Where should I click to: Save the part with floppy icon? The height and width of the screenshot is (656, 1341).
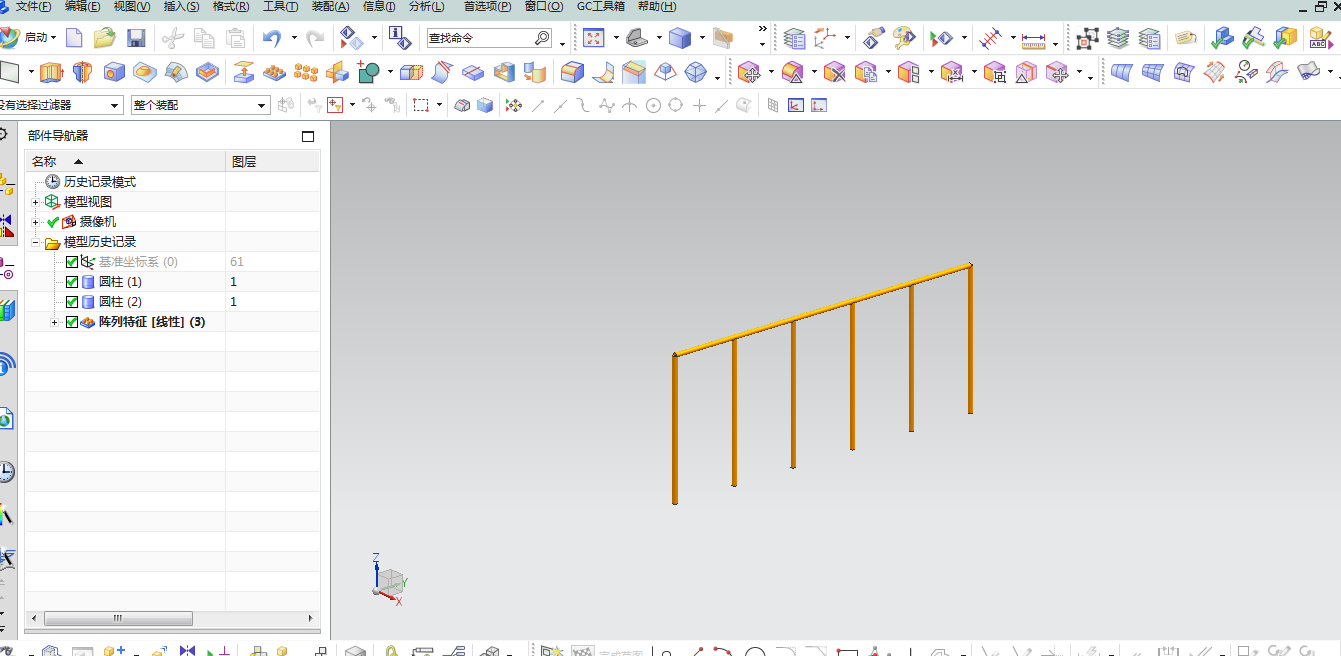pyautogui.click(x=136, y=38)
